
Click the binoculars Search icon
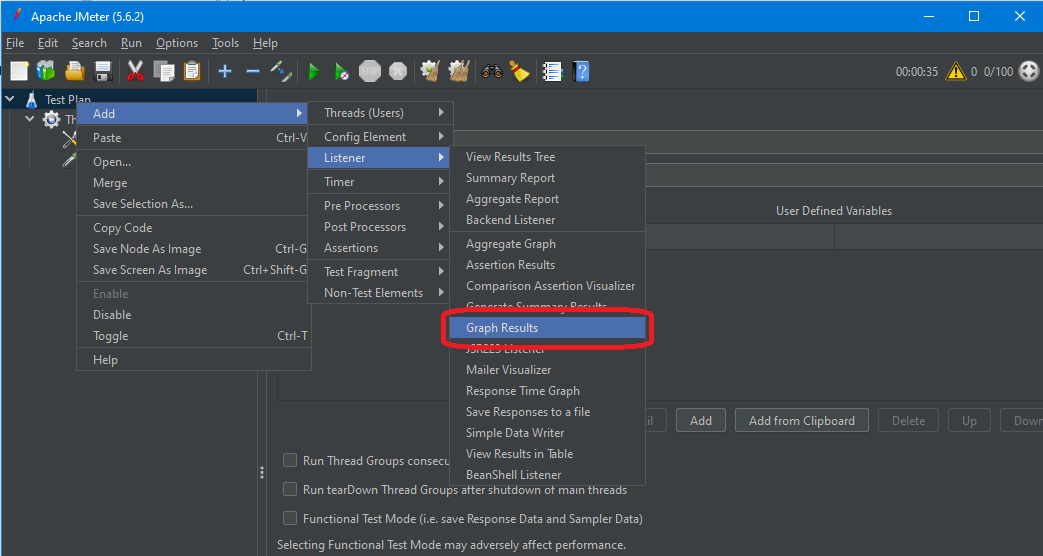491,71
